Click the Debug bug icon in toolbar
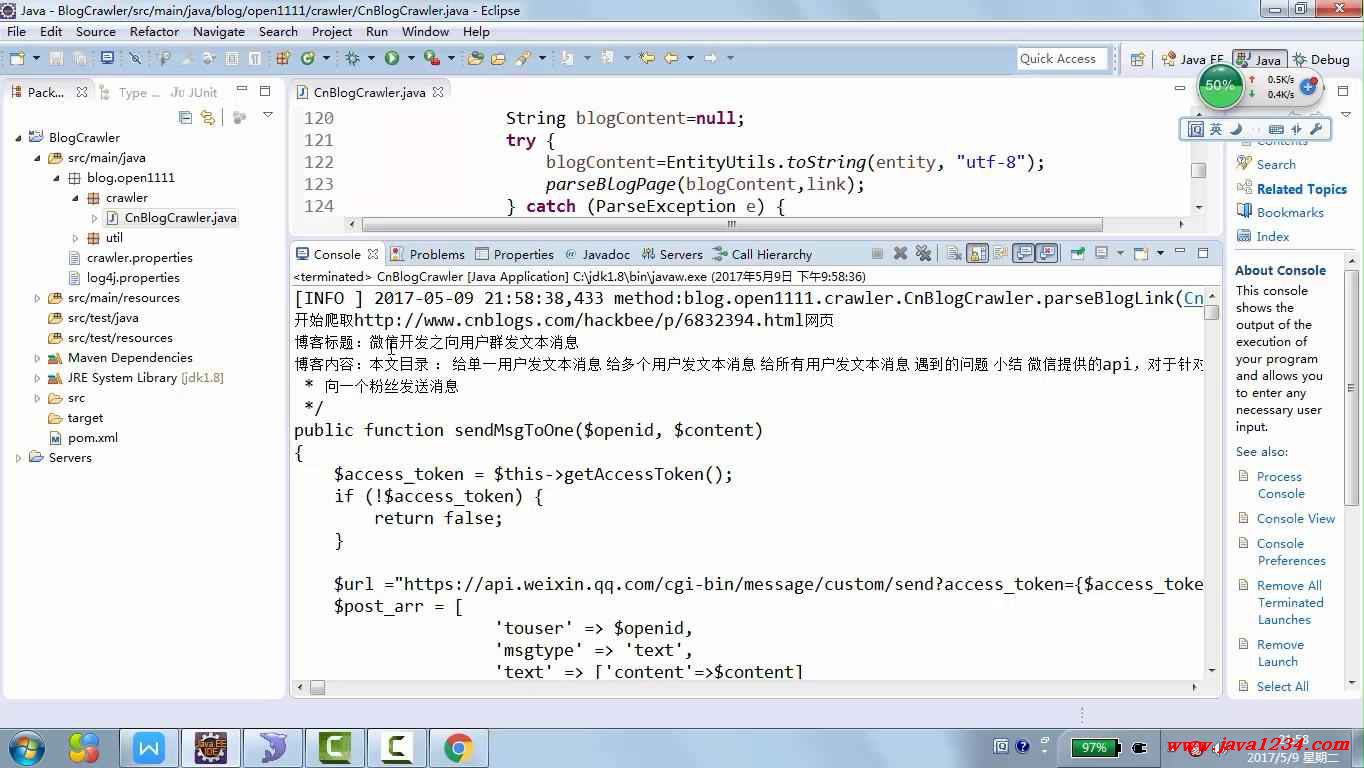Screen dimensions: 1364x768 coord(353,59)
